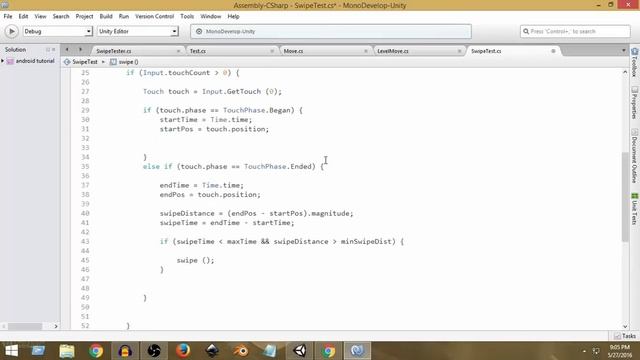640x360 pixels.
Task: Click the editor scroll up arrow
Action: pyautogui.click(x=625, y=72)
